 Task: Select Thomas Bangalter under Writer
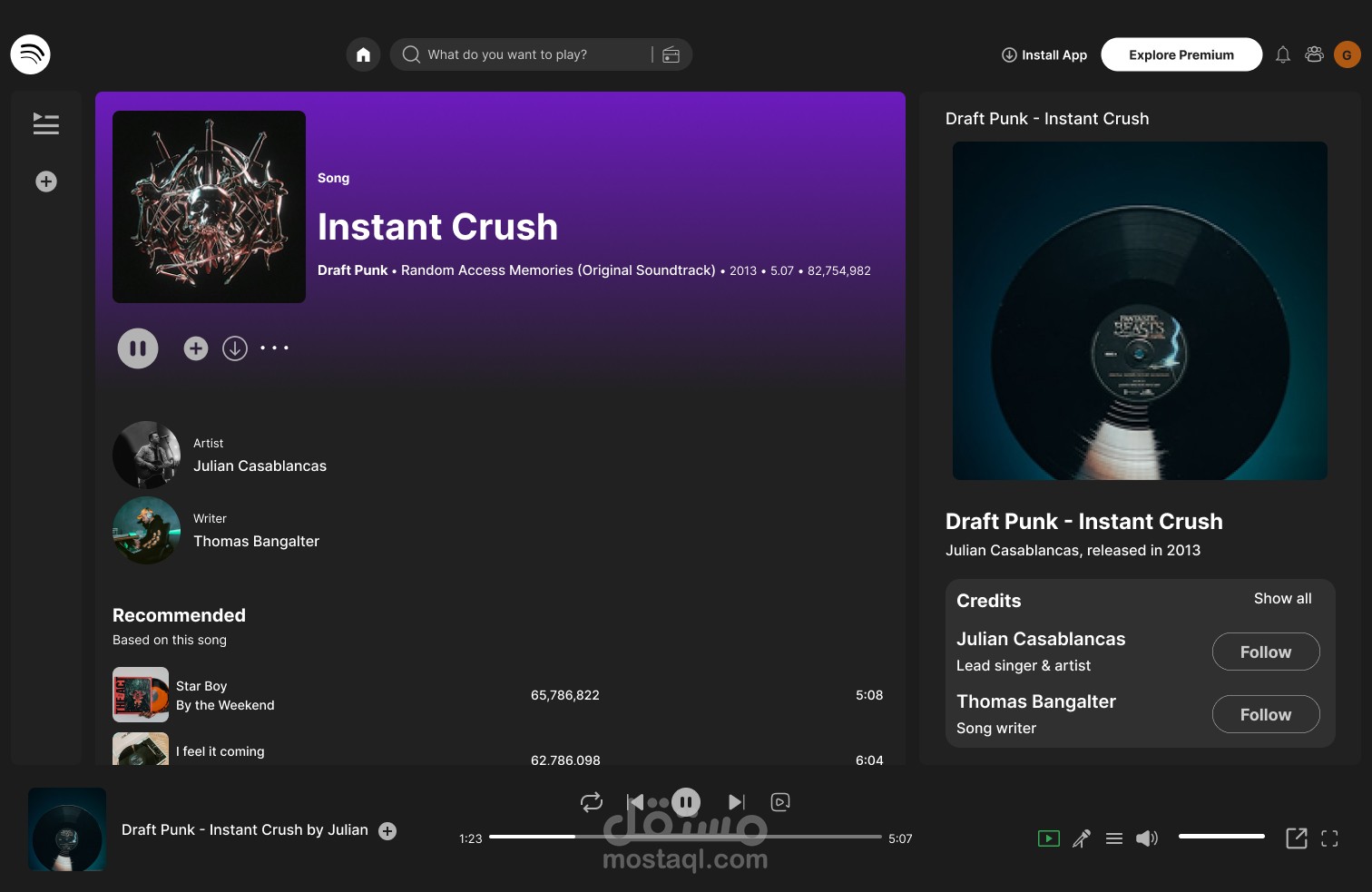(256, 541)
